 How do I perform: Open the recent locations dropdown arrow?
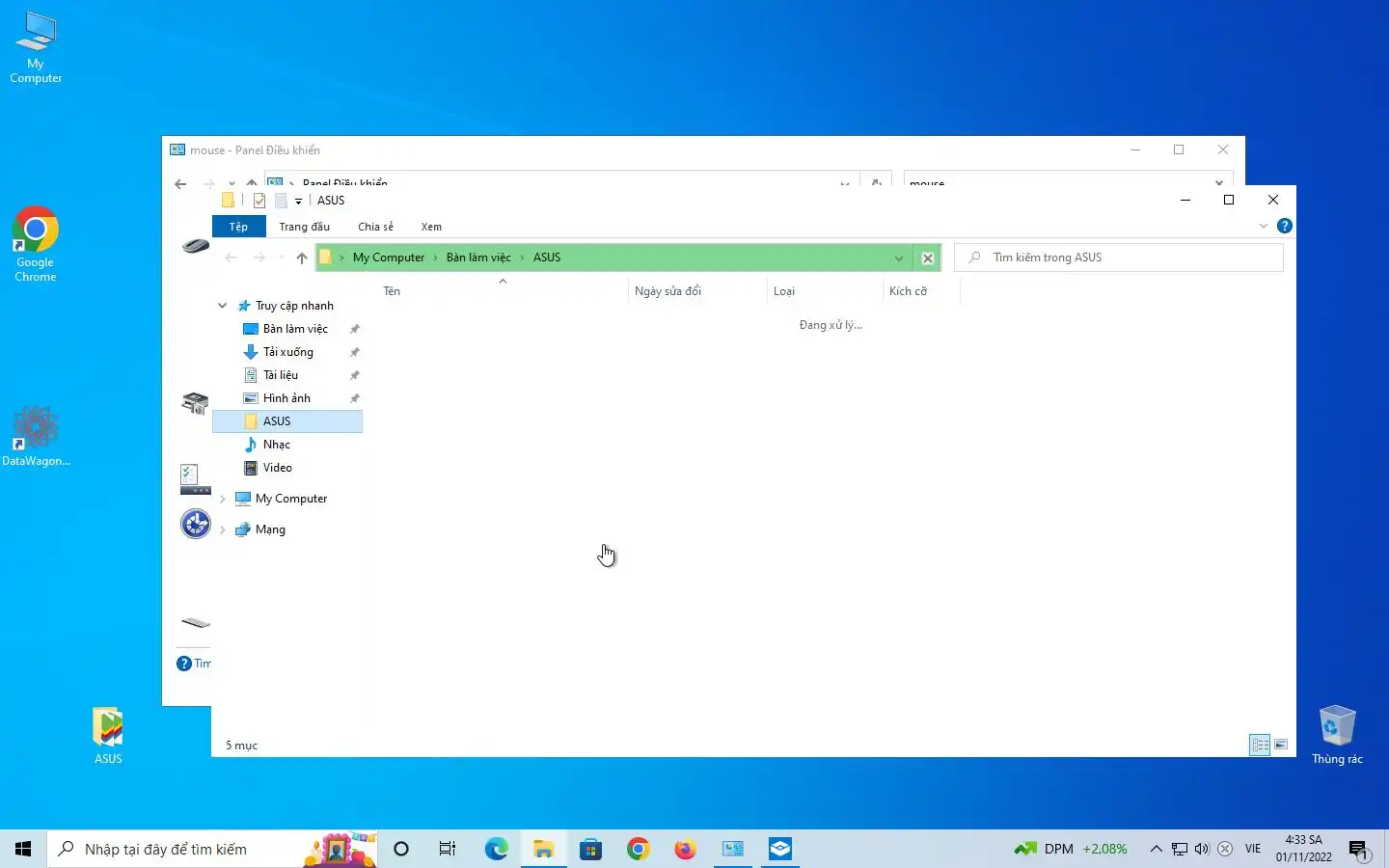[x=282, y=258]
